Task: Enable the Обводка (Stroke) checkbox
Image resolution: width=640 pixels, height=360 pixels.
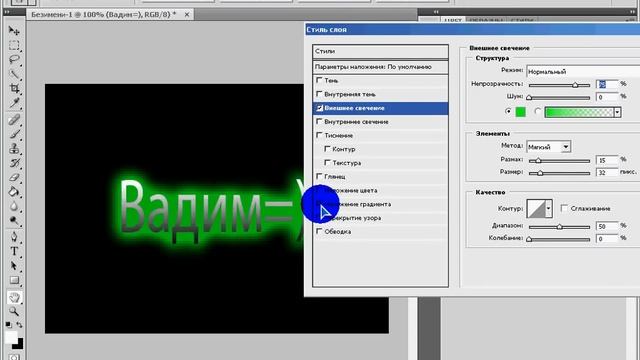Action: coord(319,231)
